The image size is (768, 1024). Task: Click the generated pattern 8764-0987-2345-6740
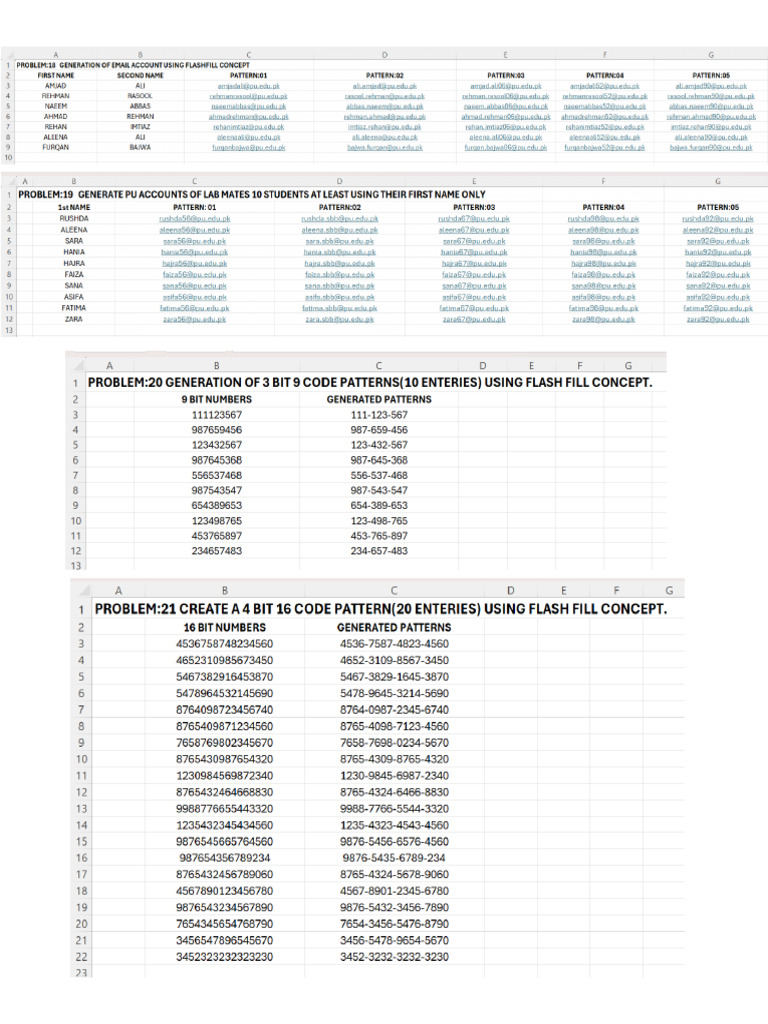[x=394, y=710]
